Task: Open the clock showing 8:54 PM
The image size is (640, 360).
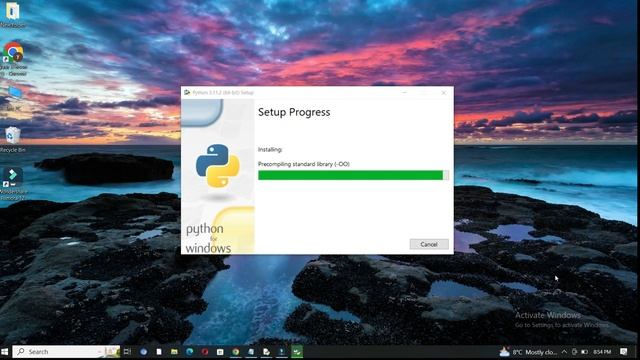Action: click(x=602, y=351)
